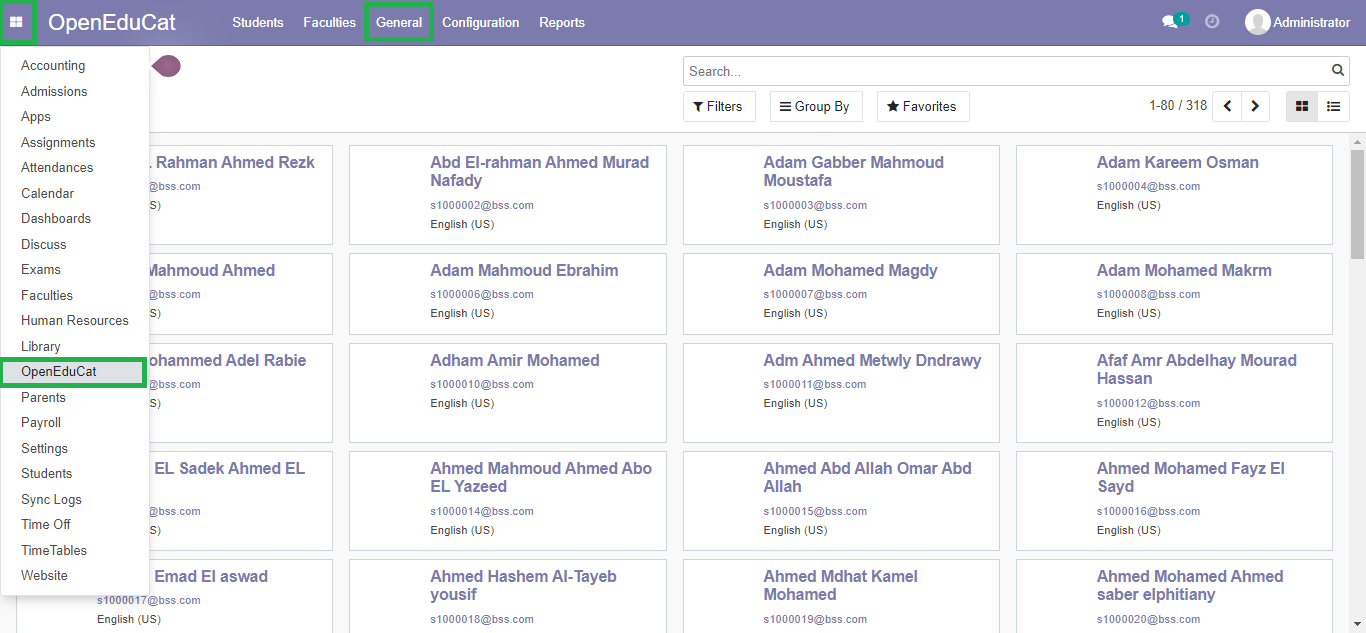Click email s1000010@bss.com
Image resolution: width=1366 pixels, height=633 pixels.
482,384
